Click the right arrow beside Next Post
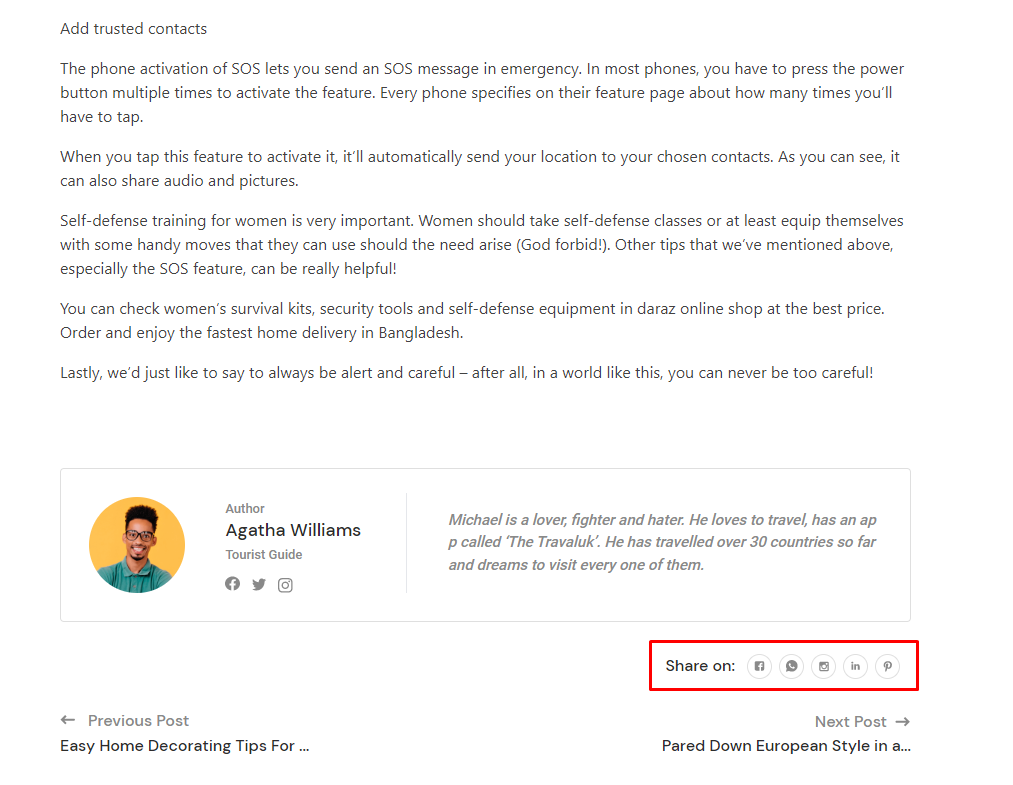The height and width of the screenshot is (785, 1013). click(x=903, y=721)
